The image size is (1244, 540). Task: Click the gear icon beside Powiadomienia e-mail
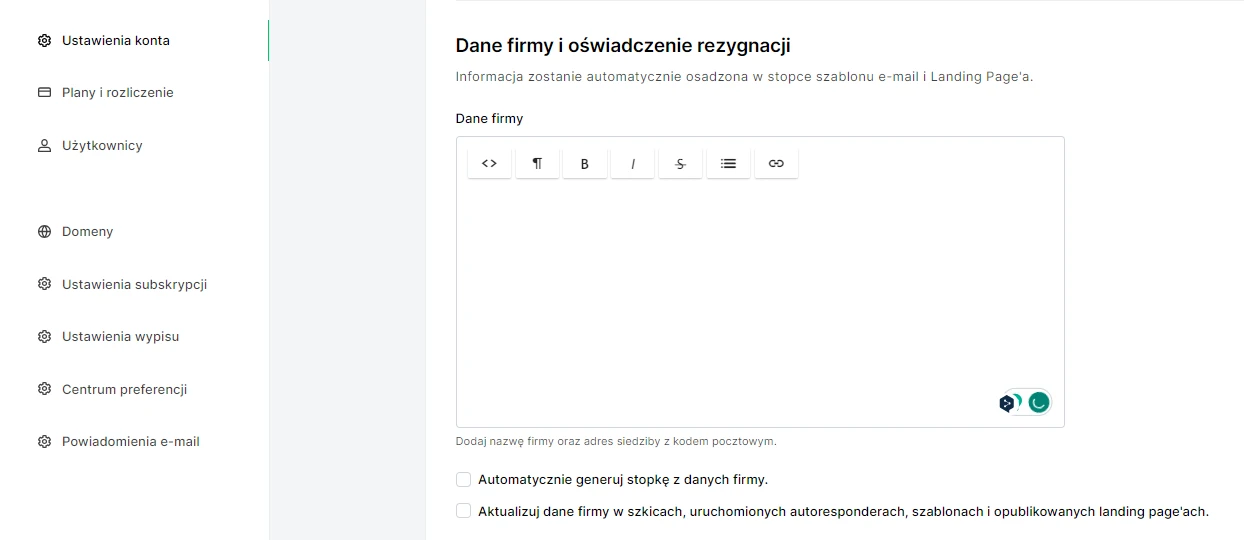[x=44, y=441]
